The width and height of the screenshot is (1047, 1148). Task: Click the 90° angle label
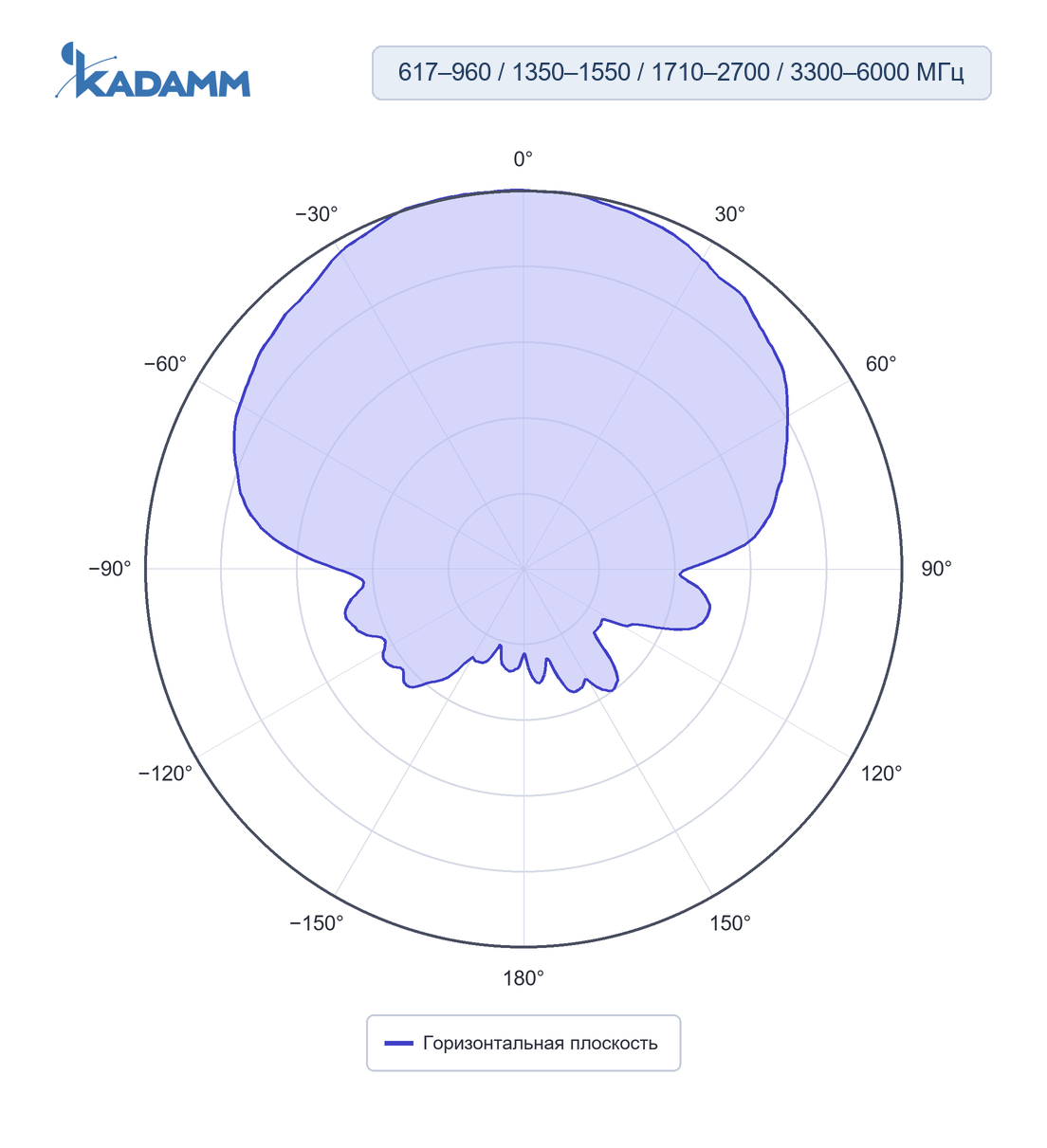tap(936, 569)
